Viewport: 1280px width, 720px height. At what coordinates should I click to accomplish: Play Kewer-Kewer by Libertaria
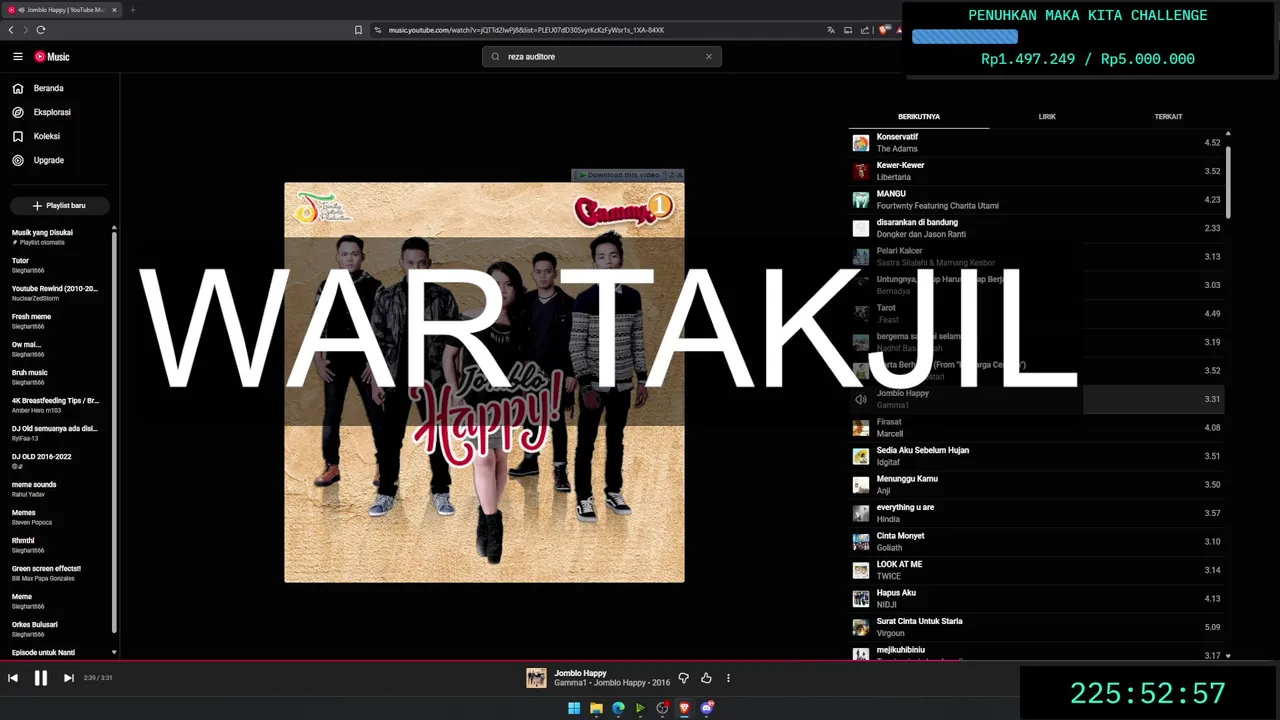pyautogui.click(x=1037, y=171)
